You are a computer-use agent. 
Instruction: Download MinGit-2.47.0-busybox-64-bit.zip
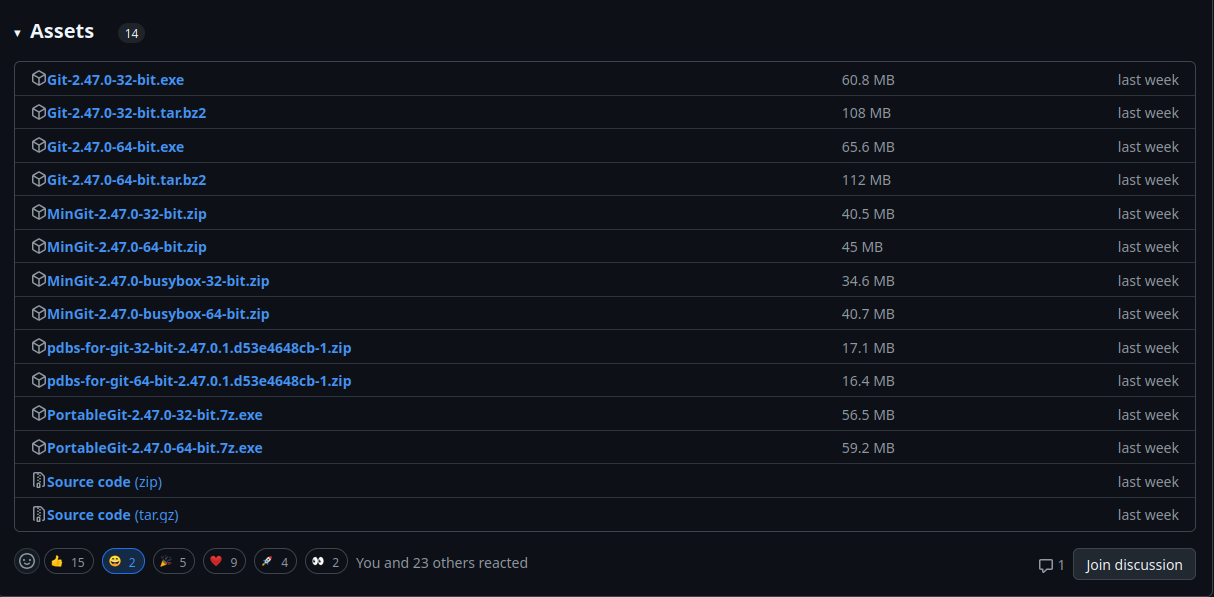[x=158, y=314]
